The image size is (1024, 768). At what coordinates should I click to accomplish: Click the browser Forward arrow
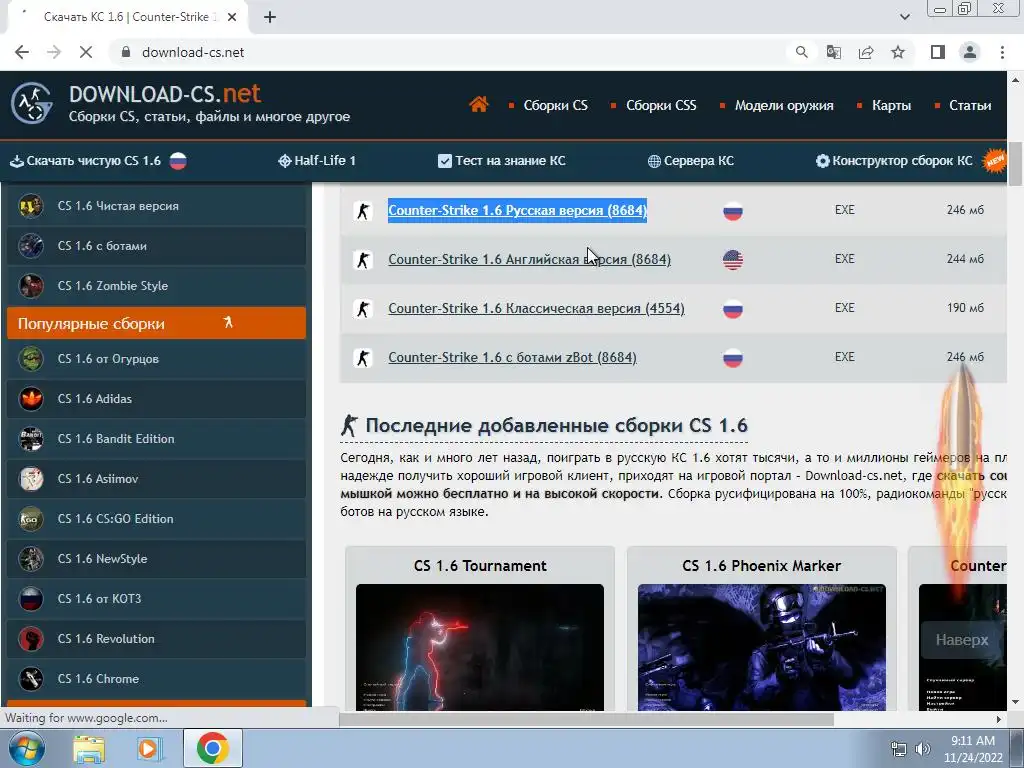pyautogui.click(x=54, y=52)
